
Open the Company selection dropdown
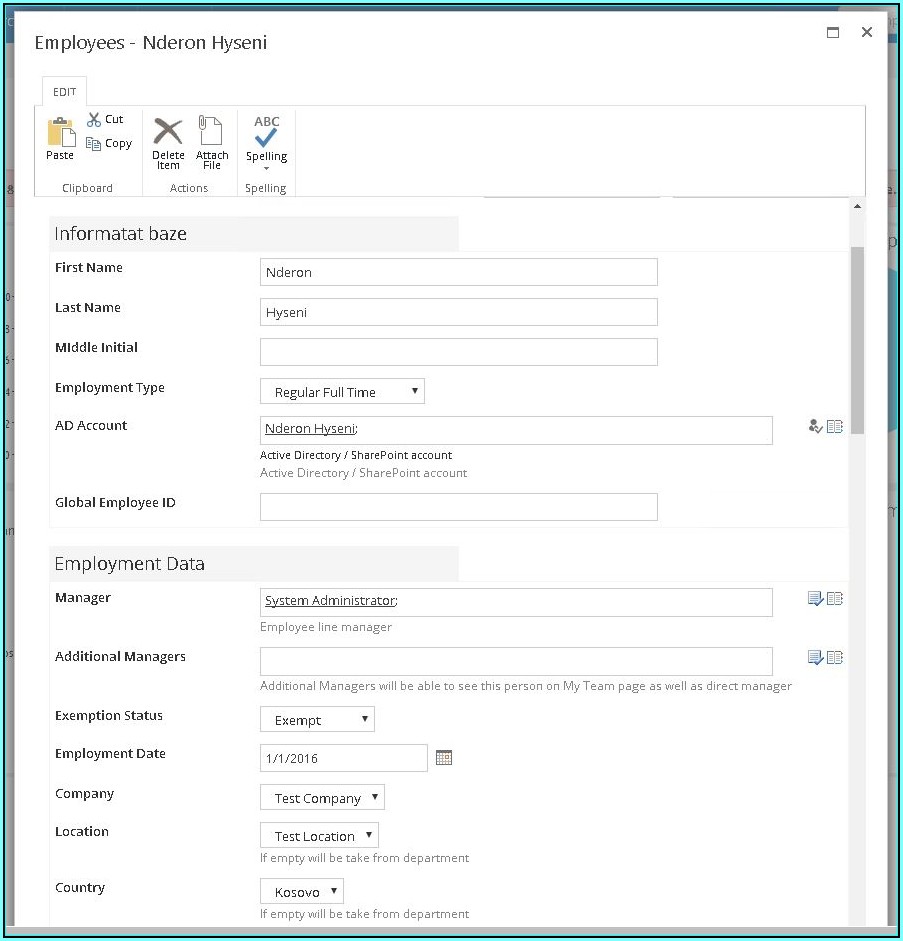(374, 797)
